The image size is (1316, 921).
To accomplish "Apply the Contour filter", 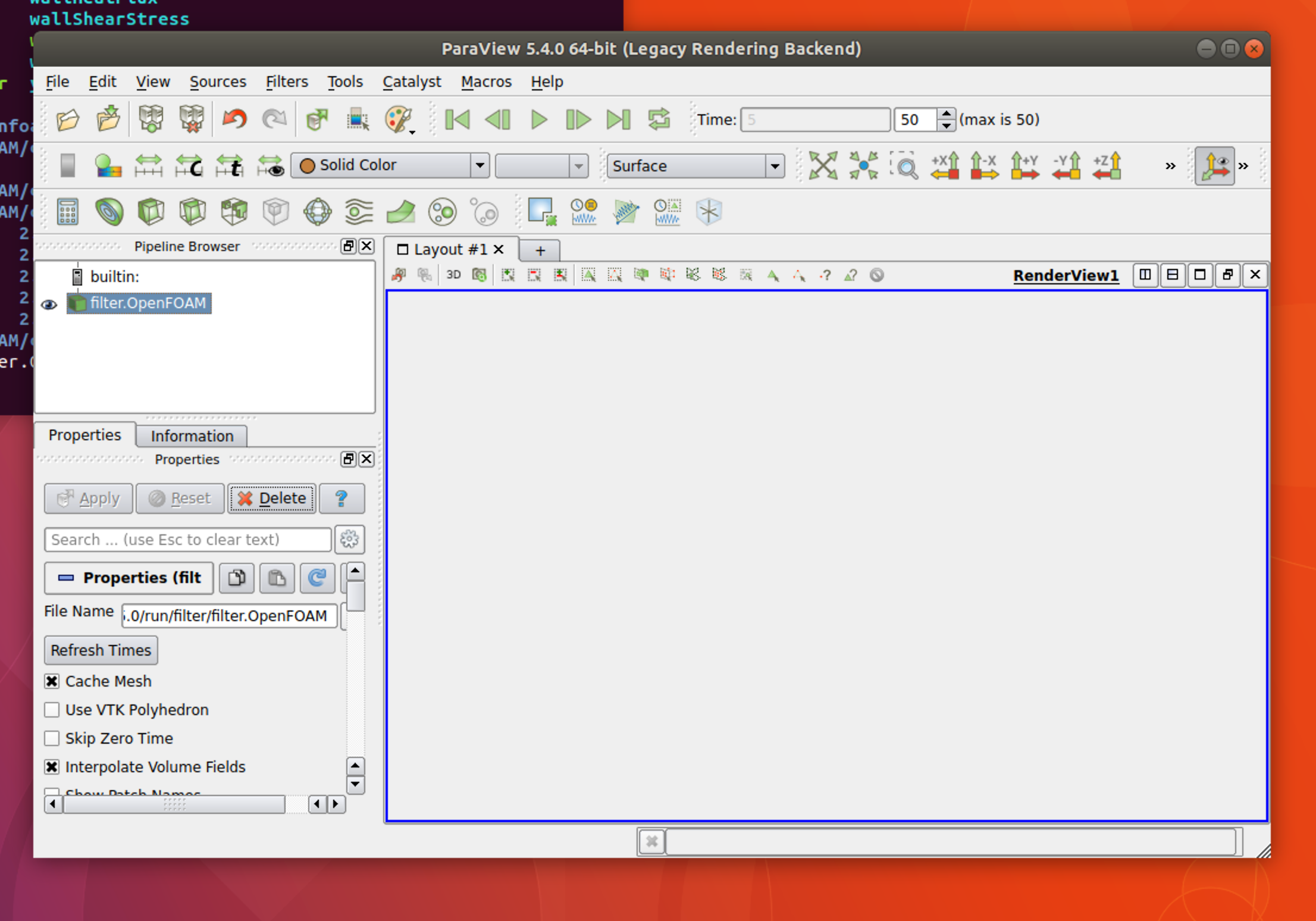I will point(109,212).
